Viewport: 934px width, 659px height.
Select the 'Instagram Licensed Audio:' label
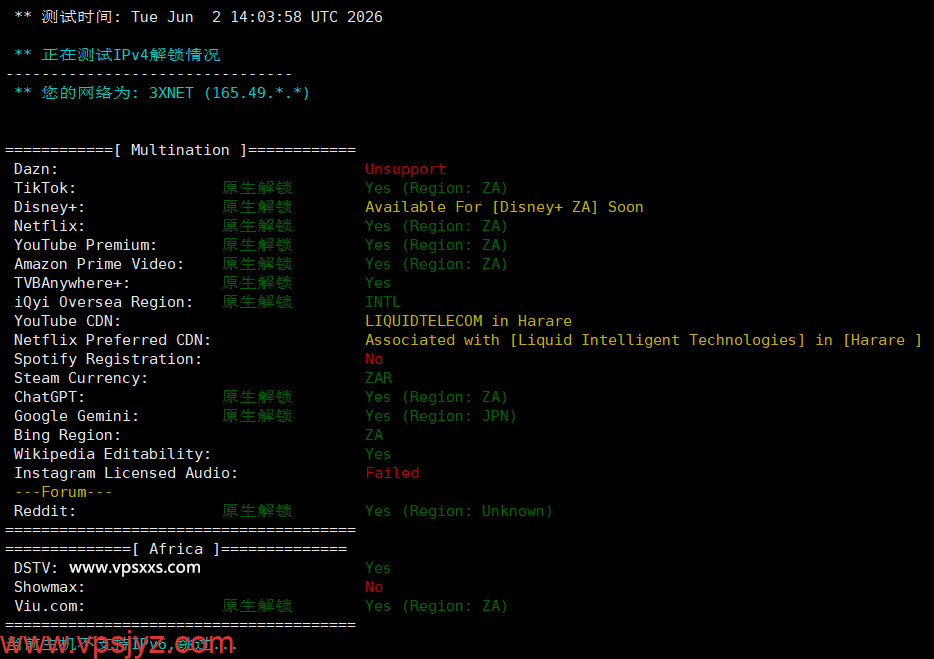pos(126,474)
